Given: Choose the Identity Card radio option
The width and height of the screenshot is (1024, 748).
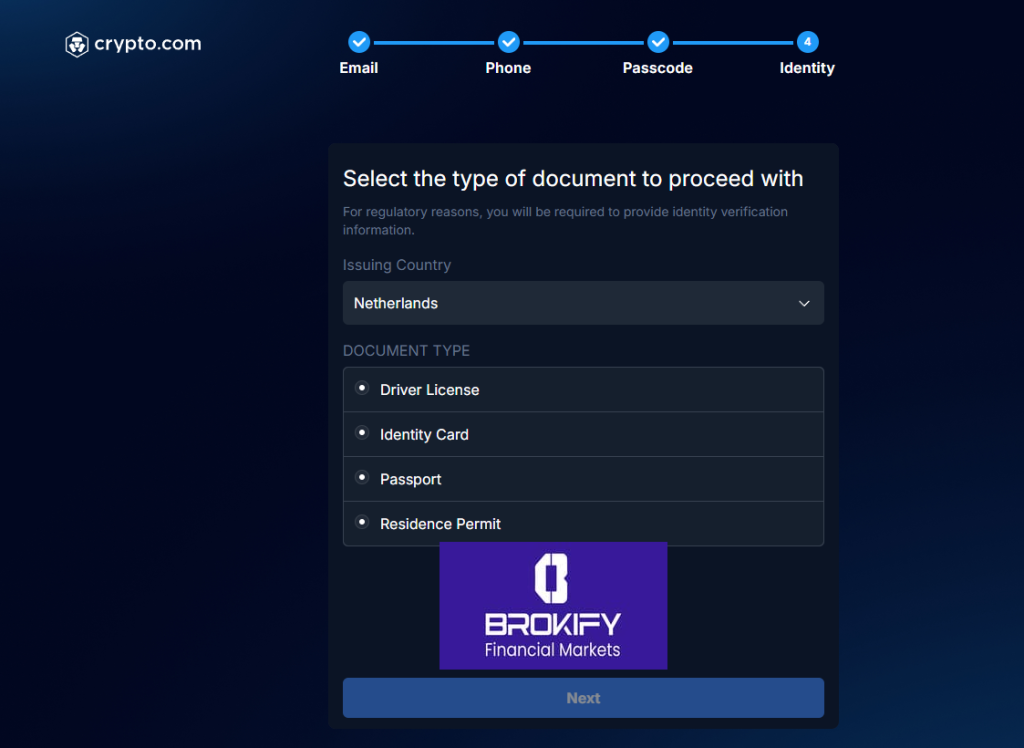Looking at the screenshot, I should [362, 433].
